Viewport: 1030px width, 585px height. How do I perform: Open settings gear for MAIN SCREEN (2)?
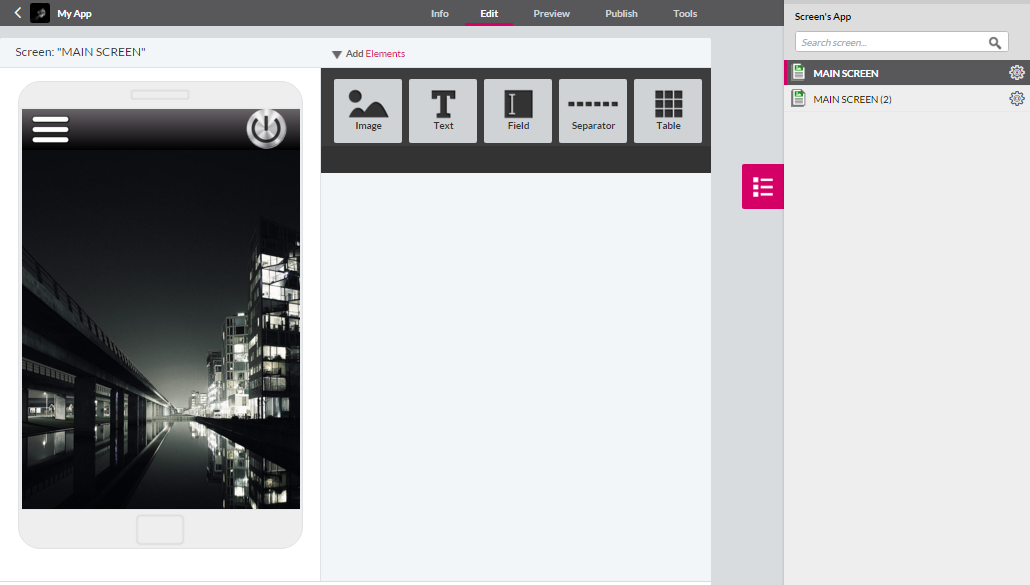[1016, 98]
